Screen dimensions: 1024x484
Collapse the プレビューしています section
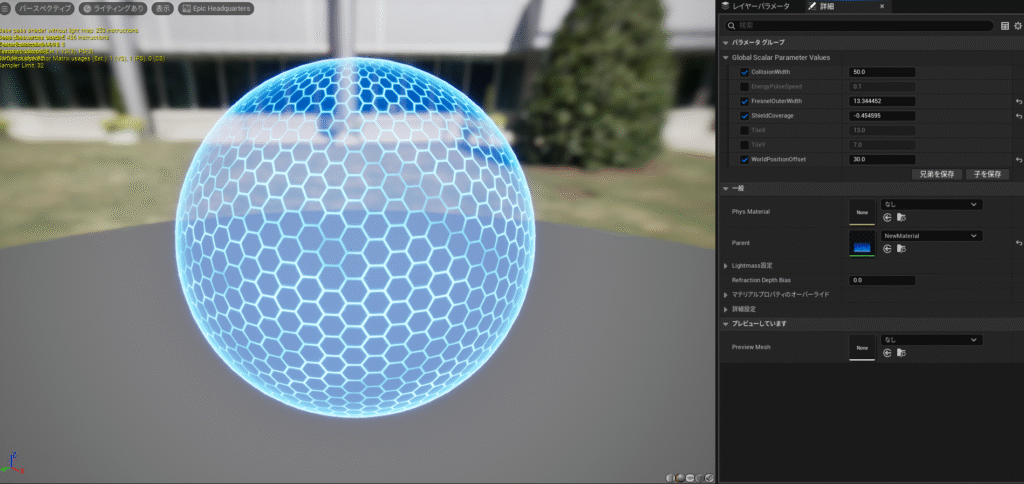tap(726, 324)
